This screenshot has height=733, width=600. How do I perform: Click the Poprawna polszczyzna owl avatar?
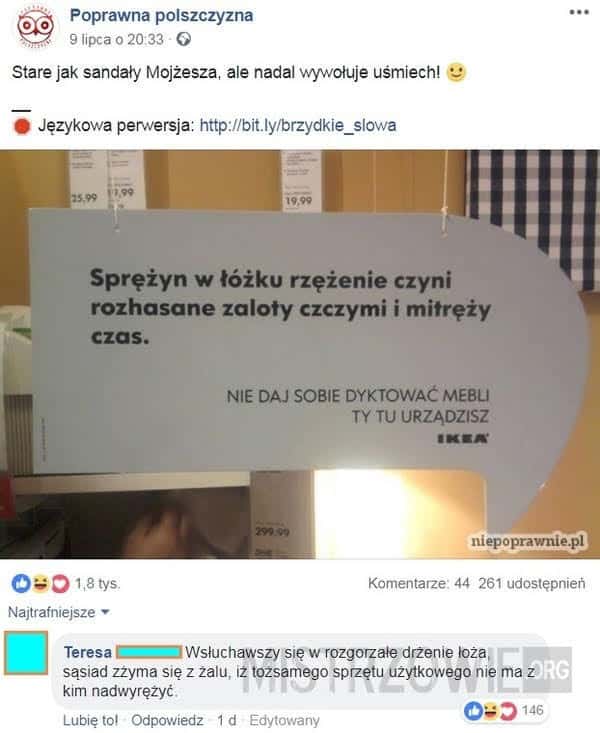tap(35, 27)
